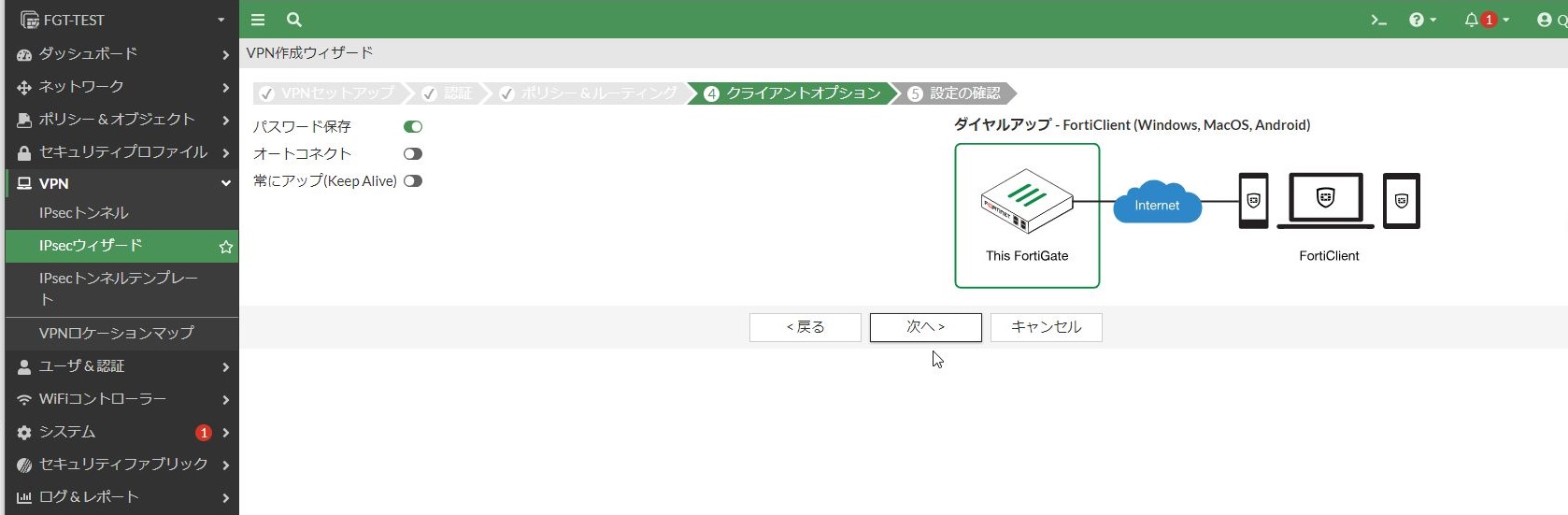Enable 常にアップ(Keep Alive) toggle

coord(413,181)
